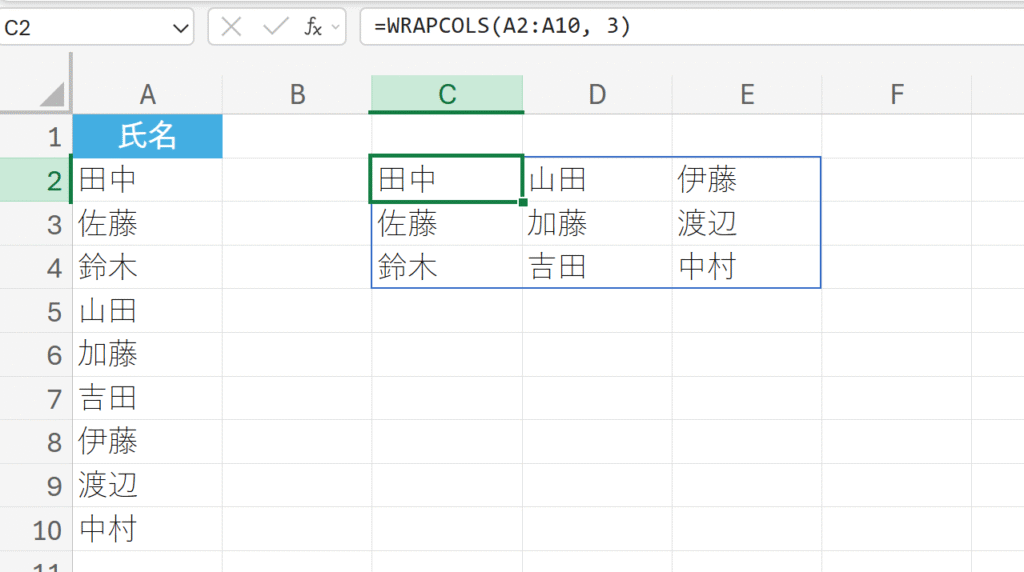This screenshot has width=1024, height=572.
Task: Select empty cell B2
Action: click(x=297, y=180)
